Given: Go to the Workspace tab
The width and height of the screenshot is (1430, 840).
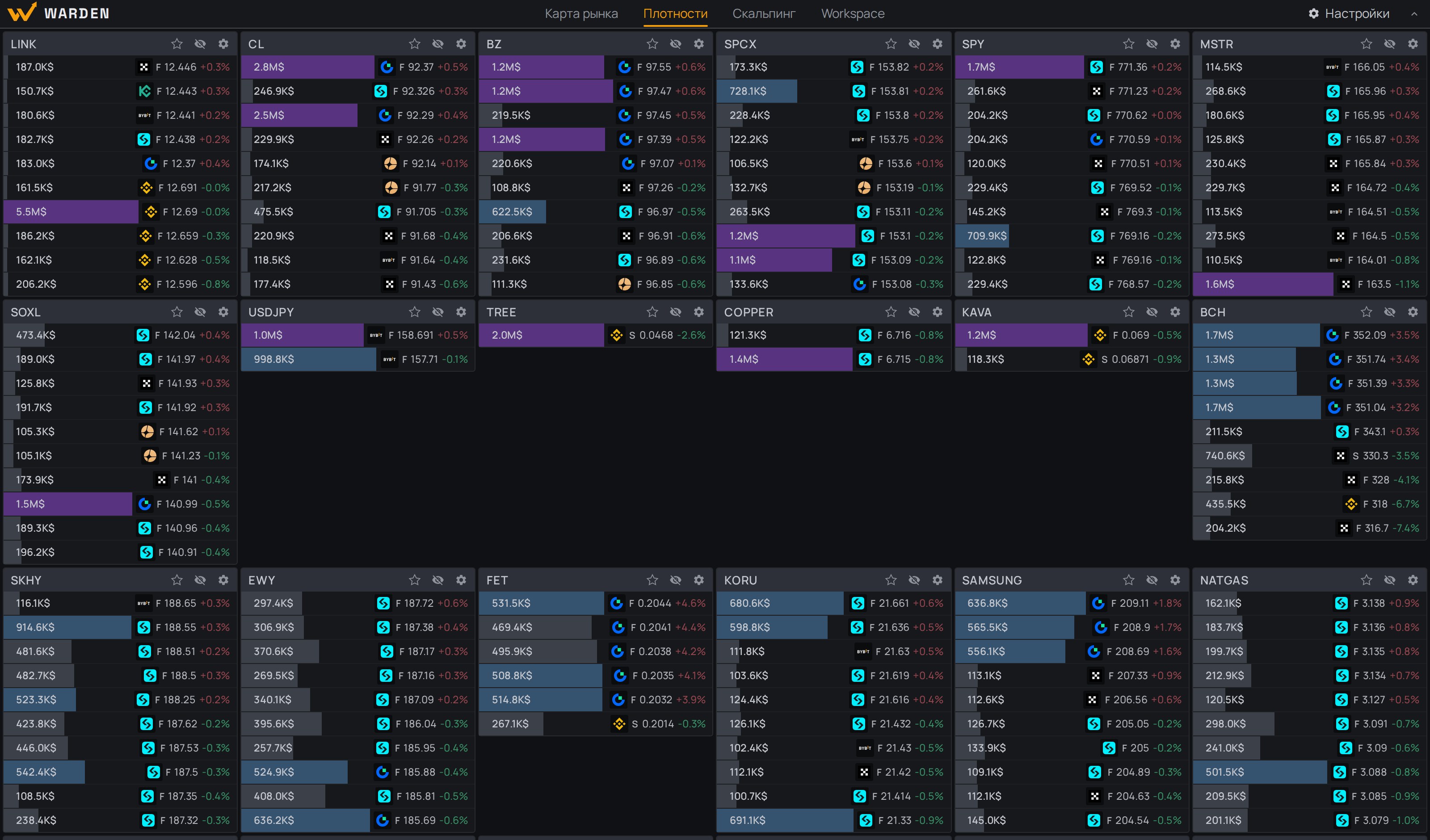Looking at the screenshot, I should pyautogui.click(x=853, y=13).
